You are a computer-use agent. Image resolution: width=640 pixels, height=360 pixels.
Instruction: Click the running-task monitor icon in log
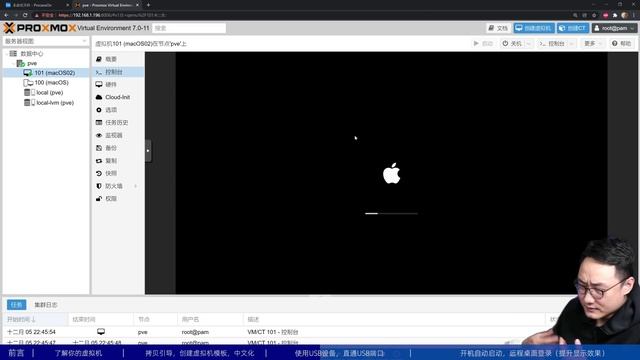(x=101, y=331)
